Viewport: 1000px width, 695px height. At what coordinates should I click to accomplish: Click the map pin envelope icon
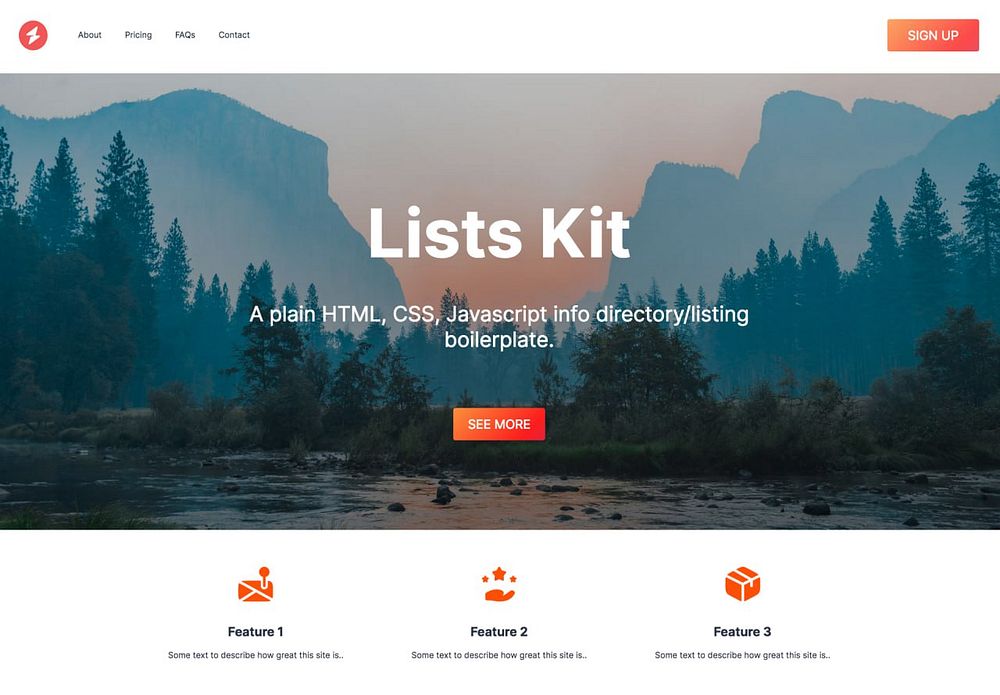click(256, 584)
